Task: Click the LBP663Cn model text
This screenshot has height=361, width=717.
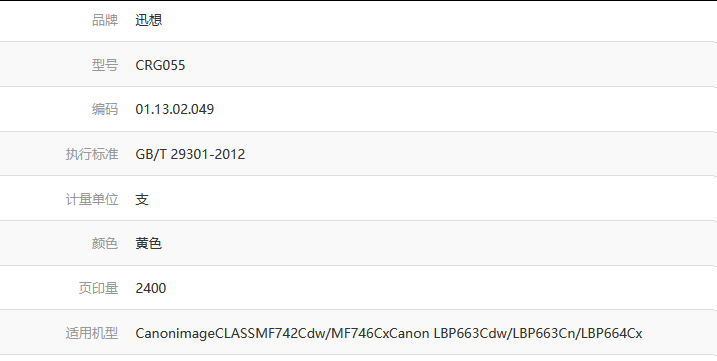Action: (544, 333)
